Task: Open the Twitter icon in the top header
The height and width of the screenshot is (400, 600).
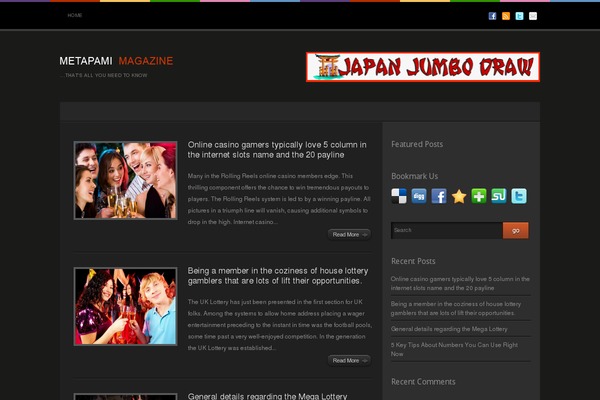Action: (x=519, y=16)
